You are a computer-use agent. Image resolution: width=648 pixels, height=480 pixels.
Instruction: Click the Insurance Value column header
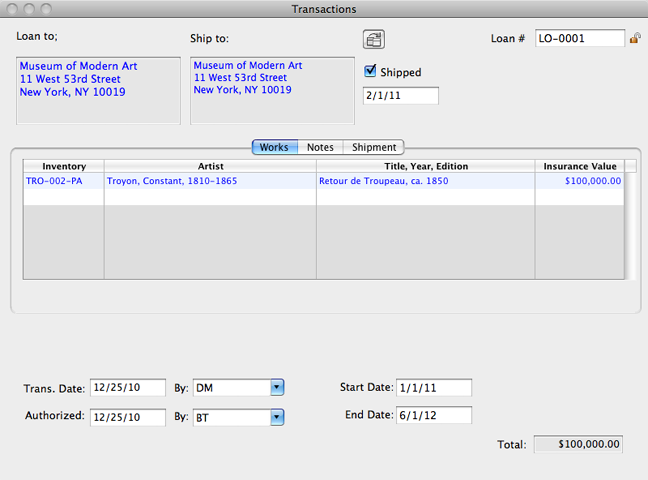click(x=579, y=166)
